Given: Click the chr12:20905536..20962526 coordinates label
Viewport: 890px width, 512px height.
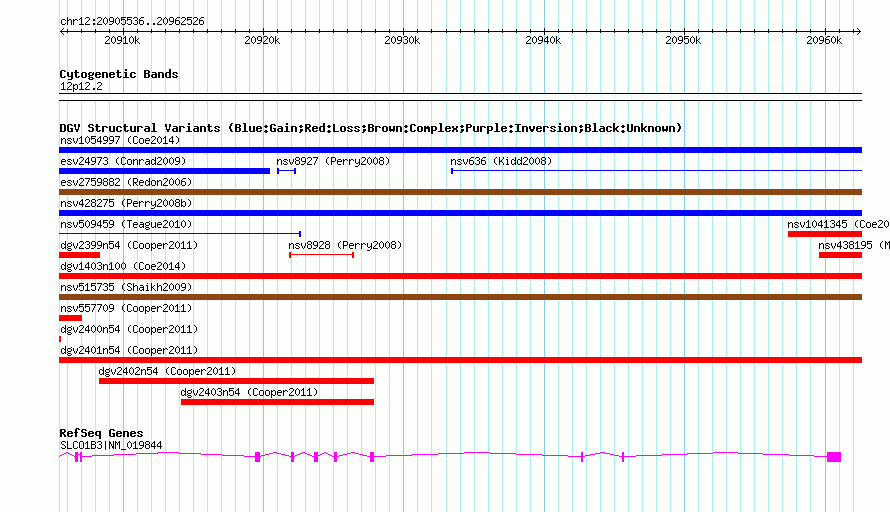Looking at the screenshot, I should pyautogui.click(x=132, y=22).
